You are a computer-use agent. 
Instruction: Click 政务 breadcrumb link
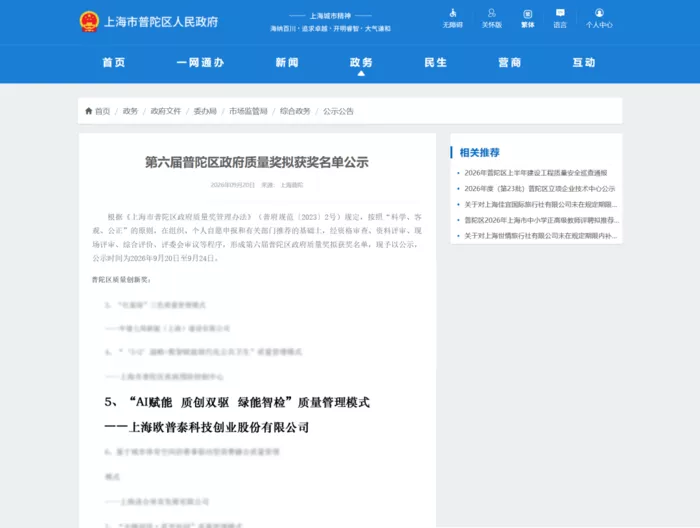tap(130, 111)
